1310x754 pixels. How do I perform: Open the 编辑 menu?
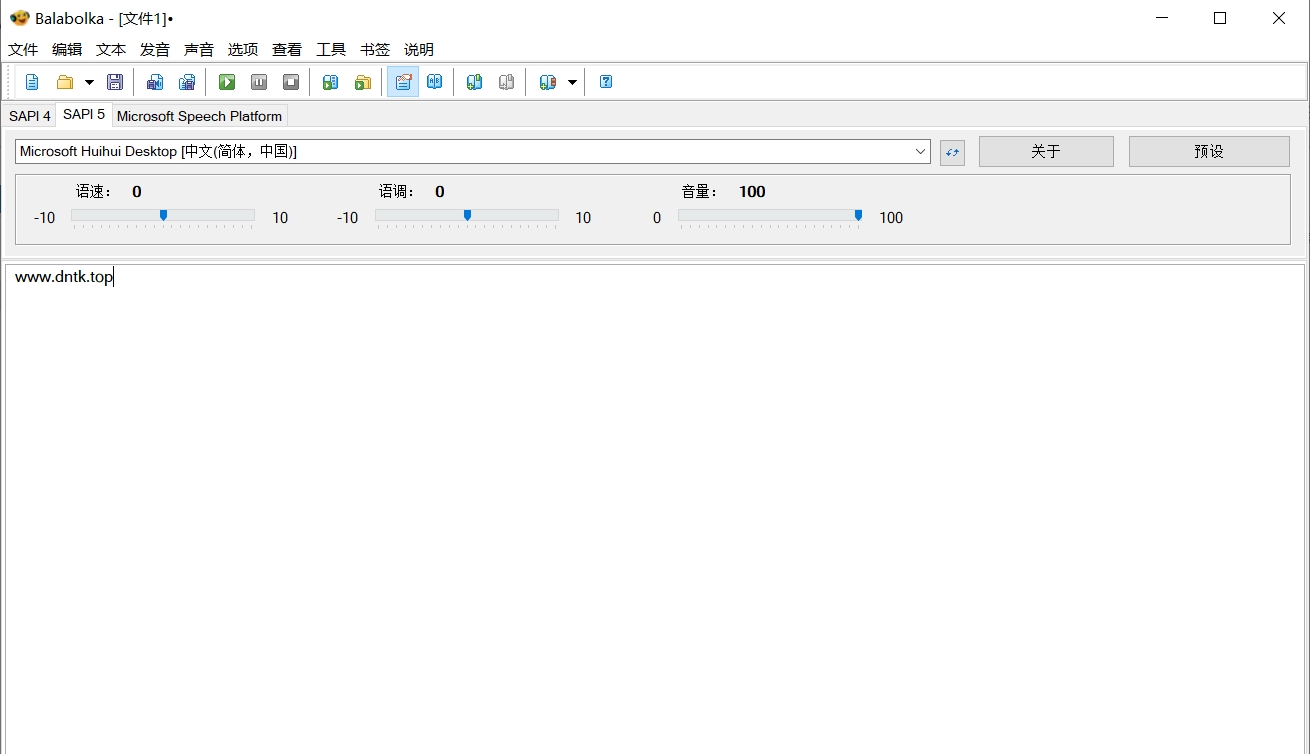[67, 49]
